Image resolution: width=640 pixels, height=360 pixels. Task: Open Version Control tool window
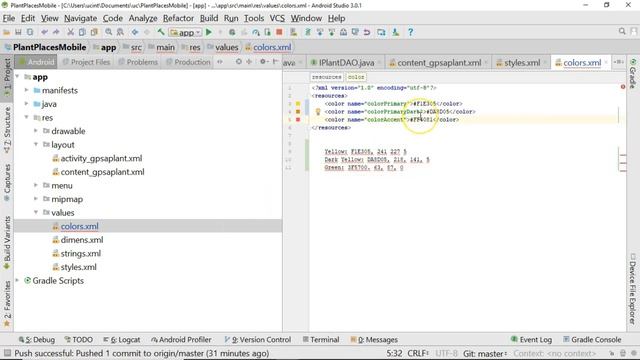tap(258, 340)
